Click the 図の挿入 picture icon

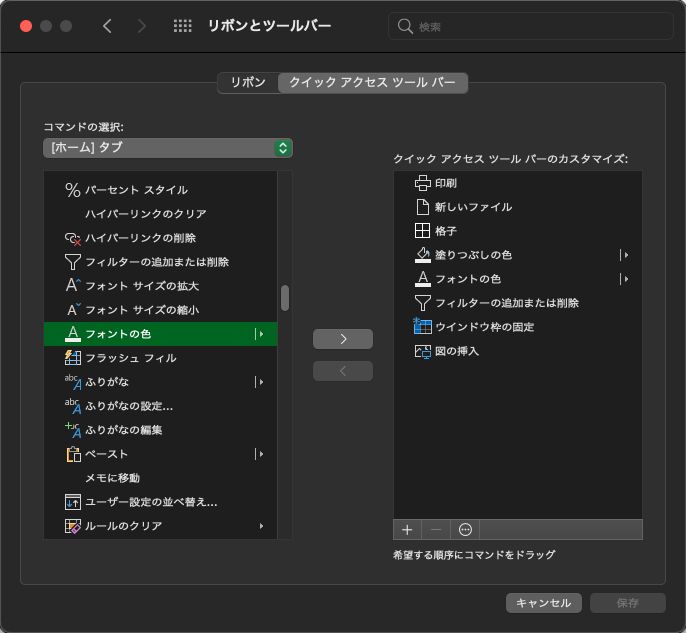[422, 351]
